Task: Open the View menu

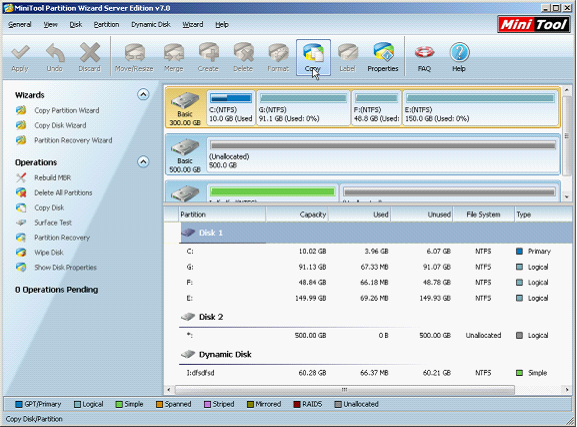Action: pos(50,25)
